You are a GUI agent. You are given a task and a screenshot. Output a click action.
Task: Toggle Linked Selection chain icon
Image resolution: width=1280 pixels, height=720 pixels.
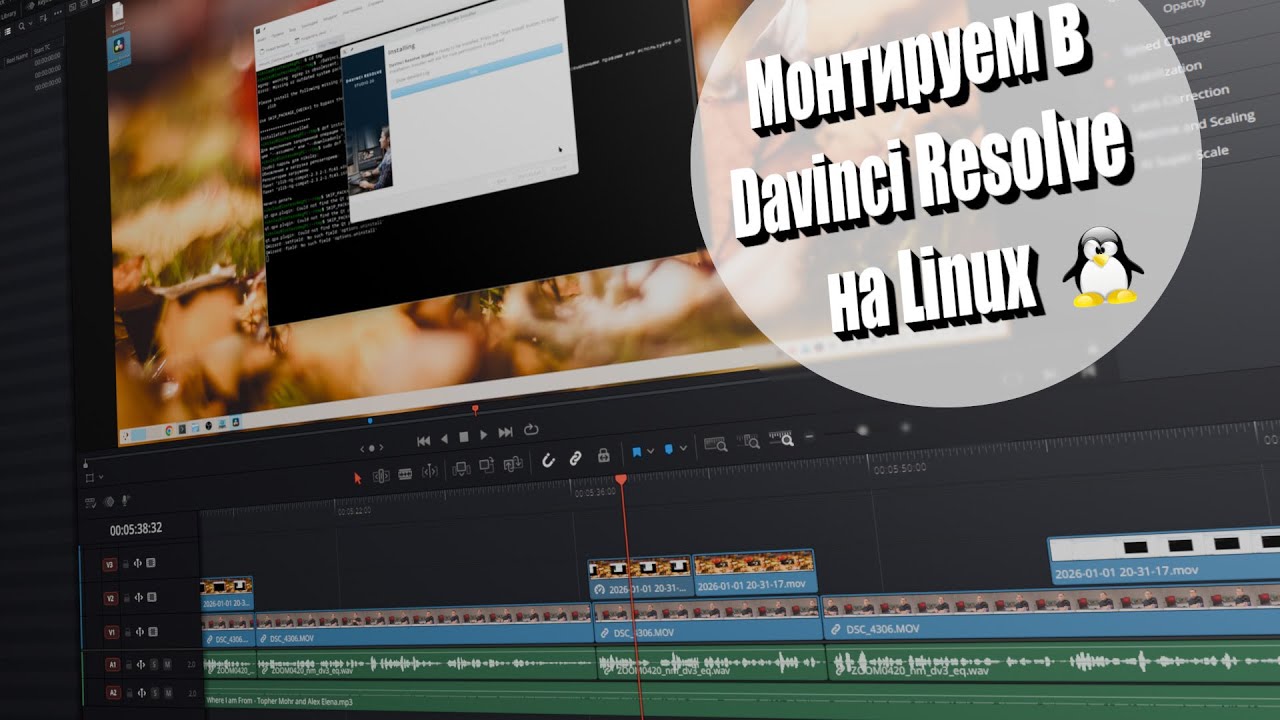[575, 458]
